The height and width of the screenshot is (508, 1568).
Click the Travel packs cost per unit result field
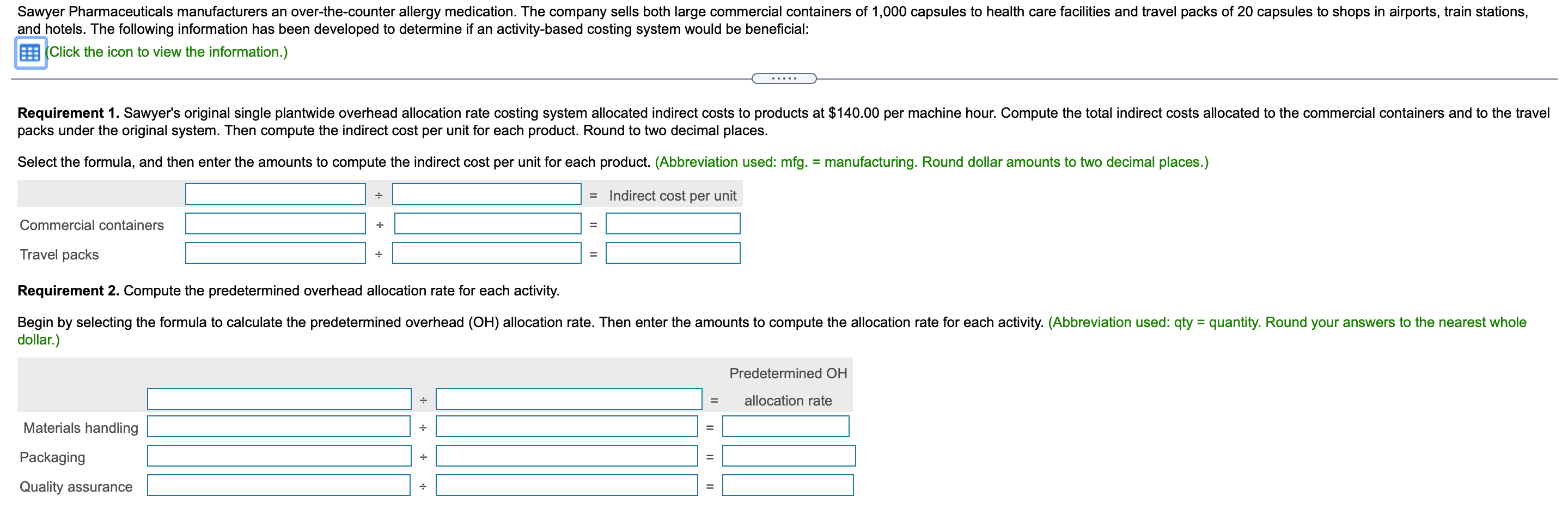672,253
